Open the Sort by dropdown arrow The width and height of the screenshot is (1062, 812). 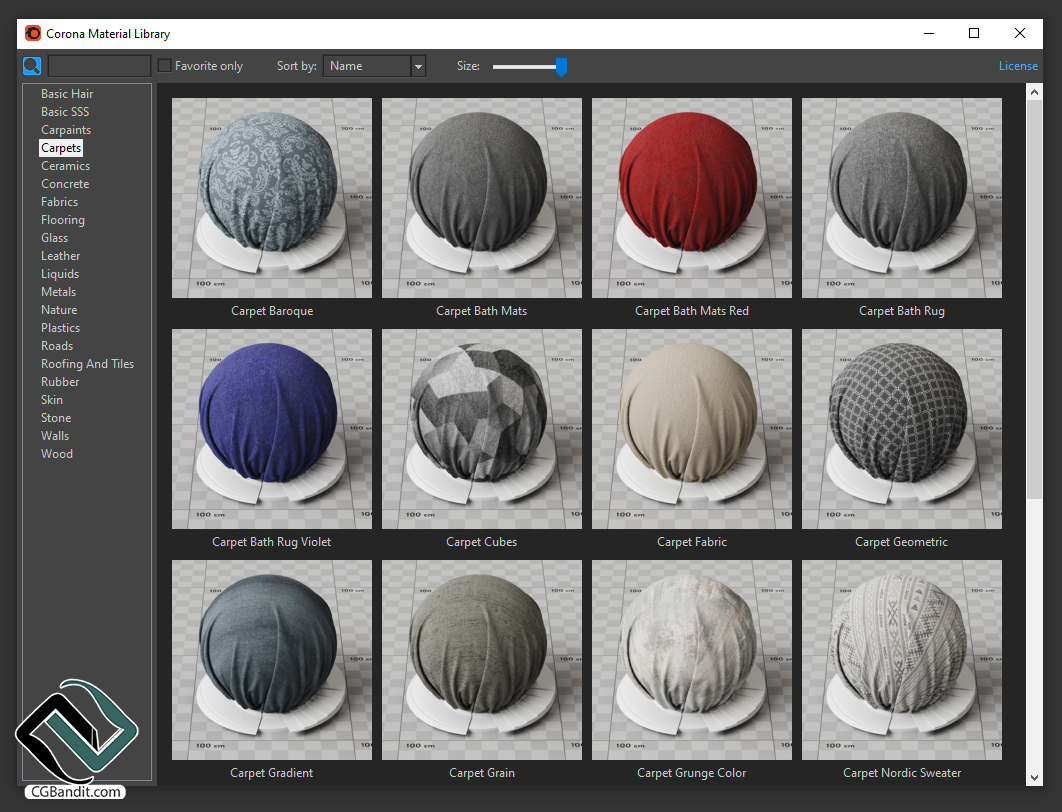click(418, 66)
